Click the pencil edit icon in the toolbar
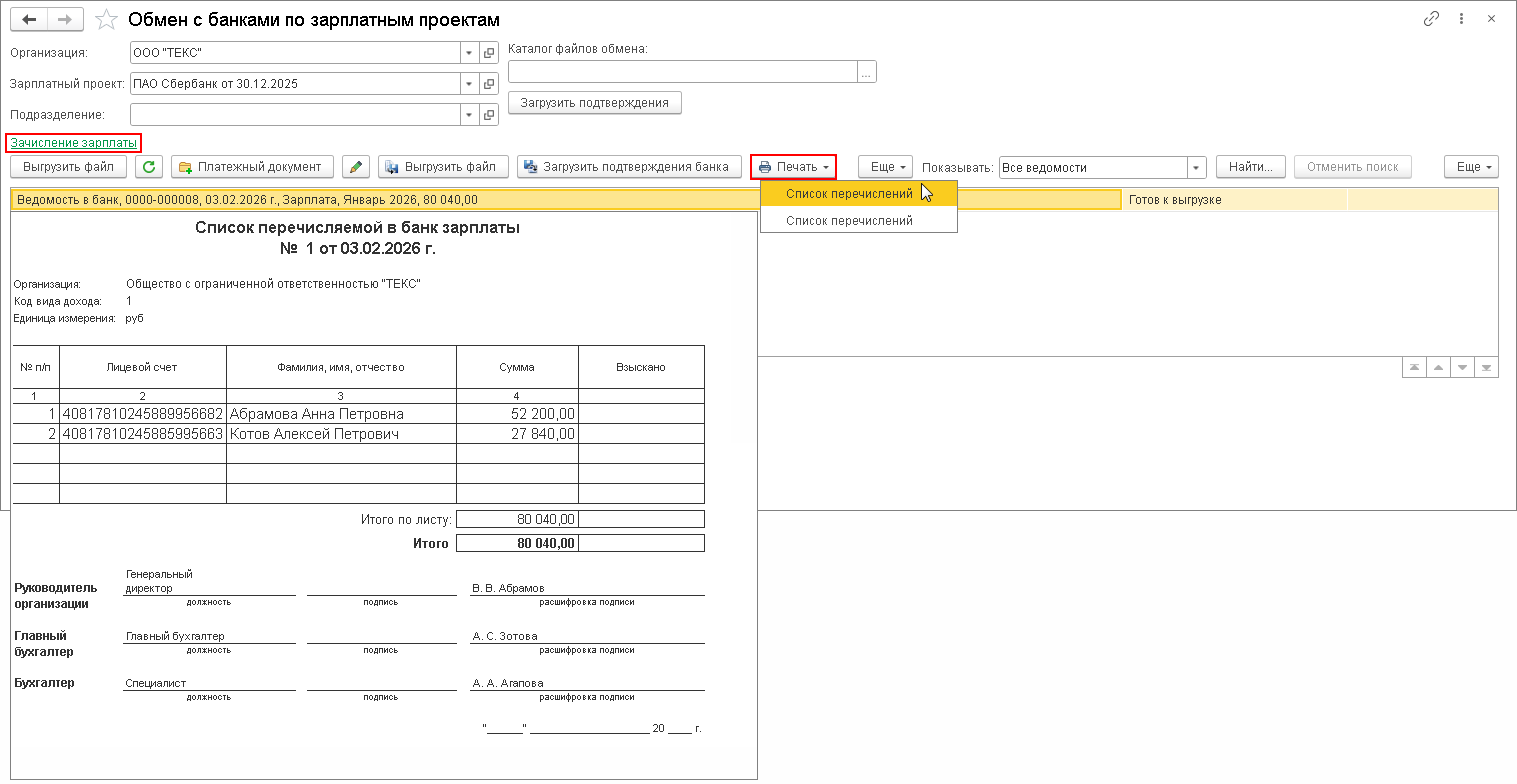Image resolution: width=1517 pixels, height=784 pixels. [x=356, y=167]
